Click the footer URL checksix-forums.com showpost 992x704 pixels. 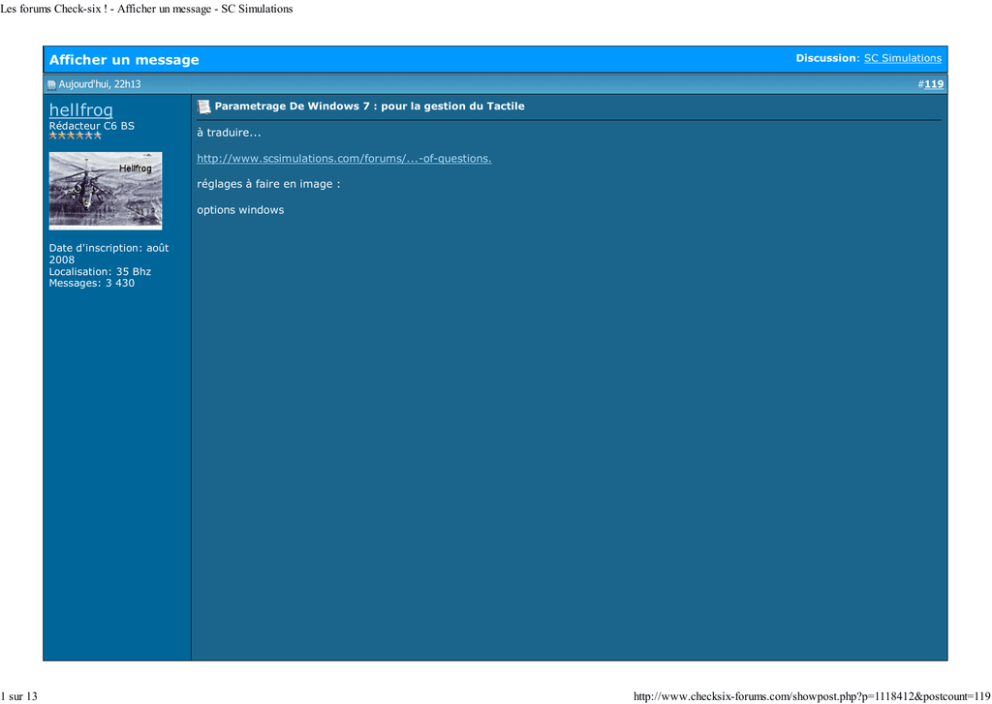click(812, 696)
